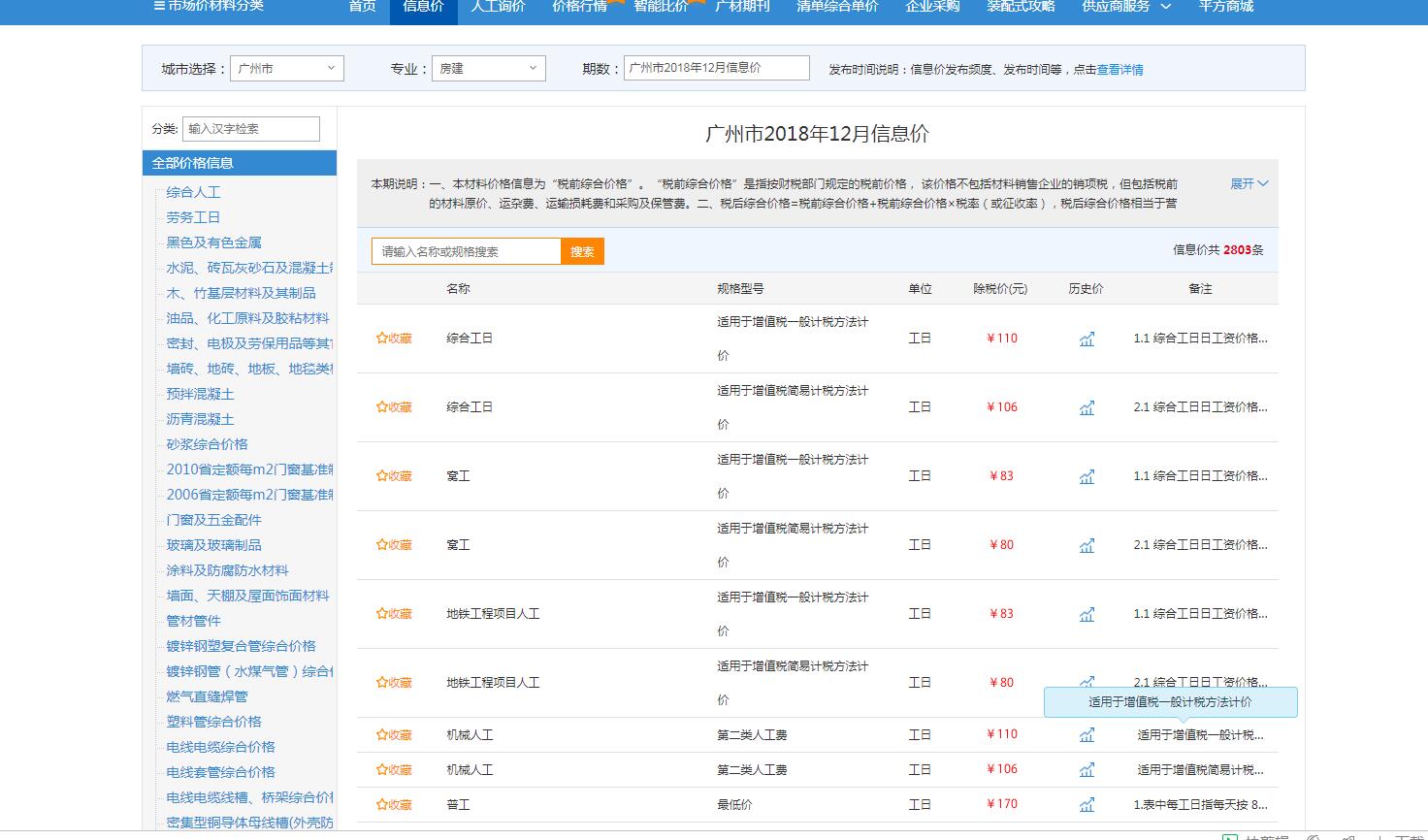Select 塑料管综合价格 category
The height and width of the screenshot is (840, 1428).
pyautogui.click(x=213, y=722)
